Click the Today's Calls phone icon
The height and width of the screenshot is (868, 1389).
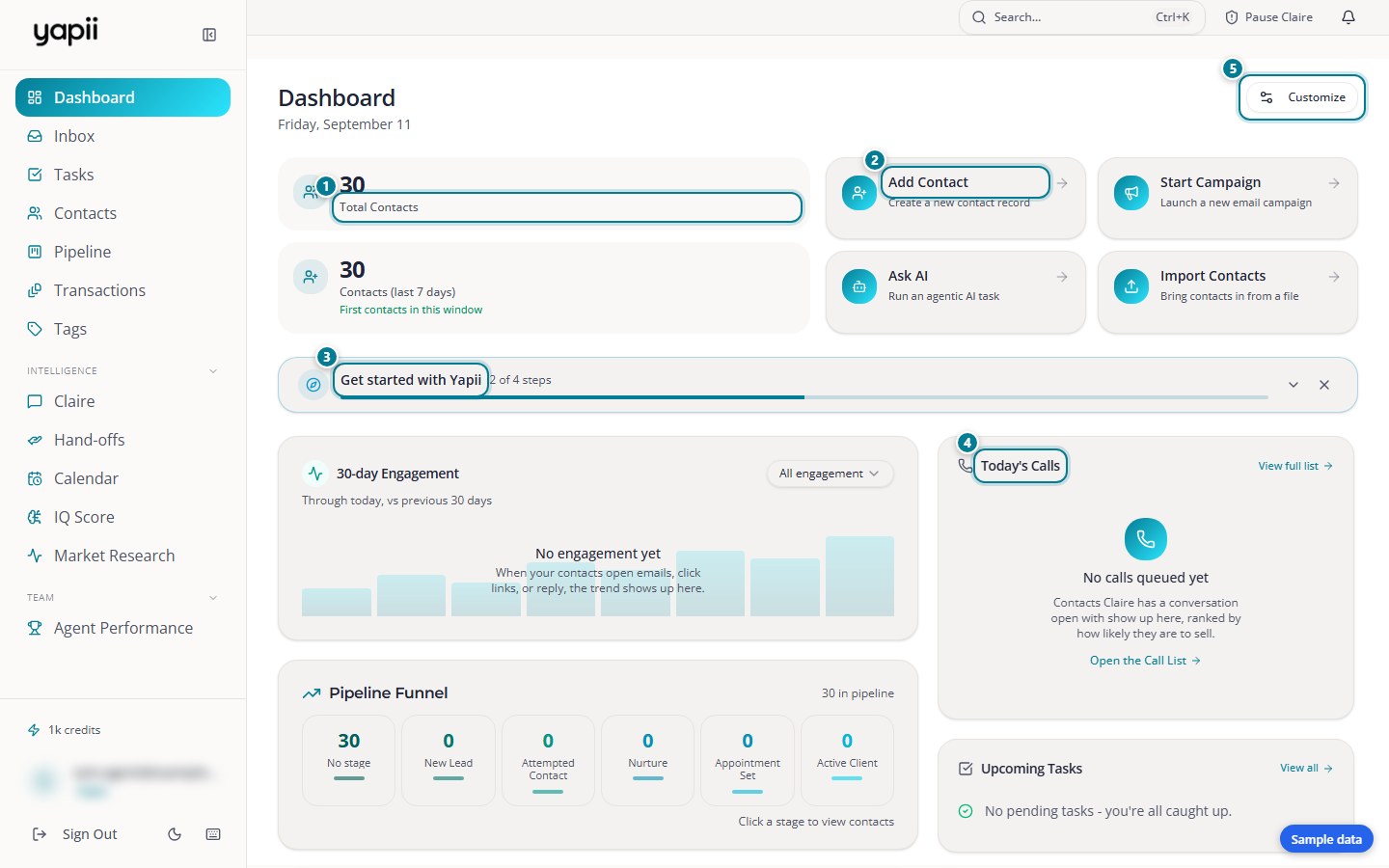(x=966, y=466)
